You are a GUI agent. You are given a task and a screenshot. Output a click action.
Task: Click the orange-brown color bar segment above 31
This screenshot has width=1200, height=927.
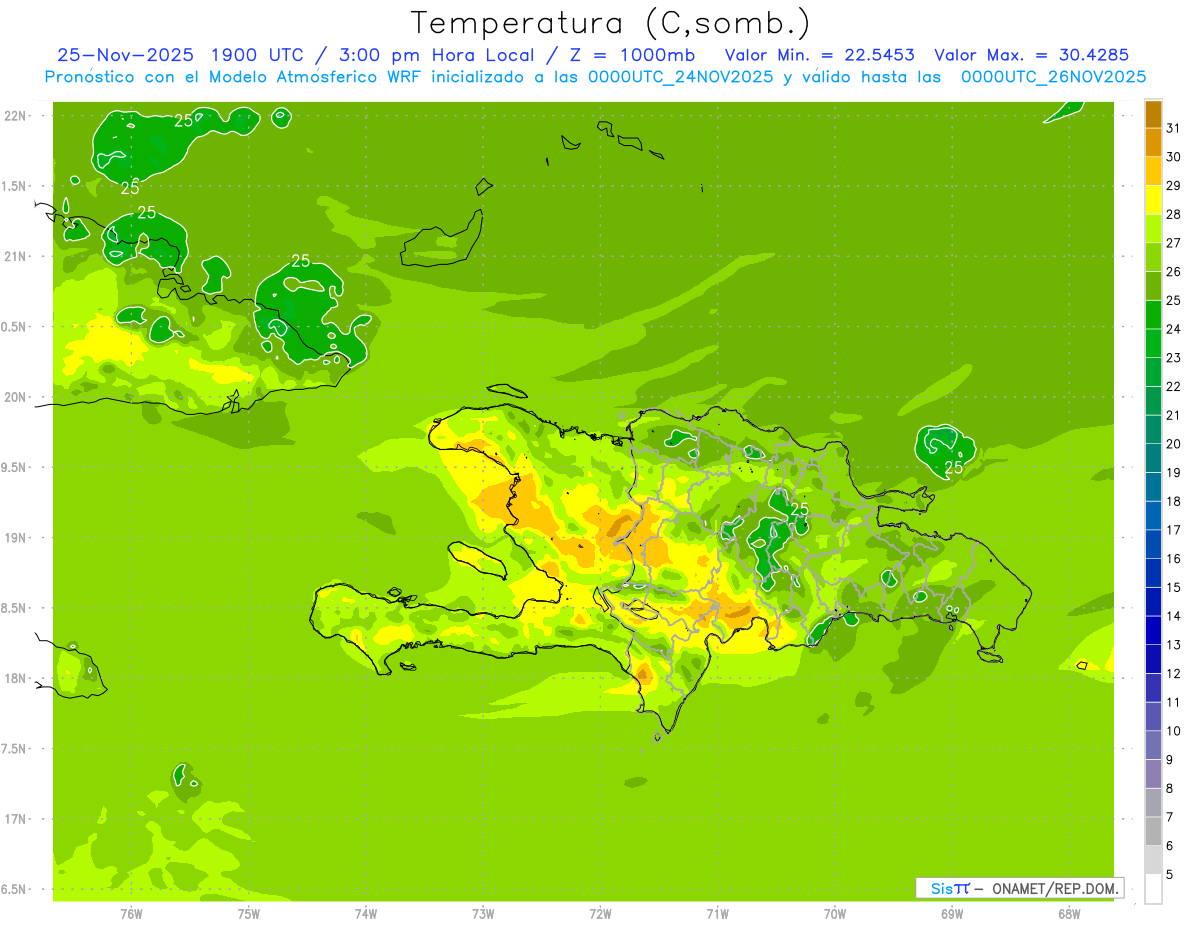click(1153, 114)
